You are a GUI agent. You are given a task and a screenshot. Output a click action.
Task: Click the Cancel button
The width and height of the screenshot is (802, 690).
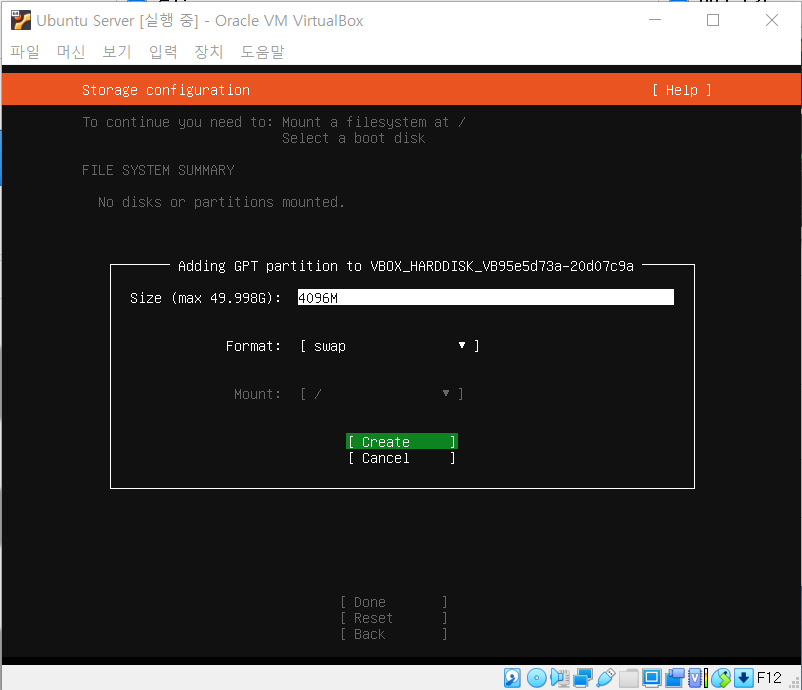[402, 458]
